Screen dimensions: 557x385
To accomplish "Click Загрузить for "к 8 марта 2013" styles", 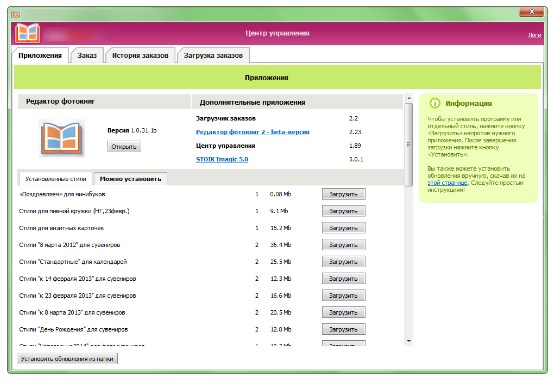I will click(344, 312).
